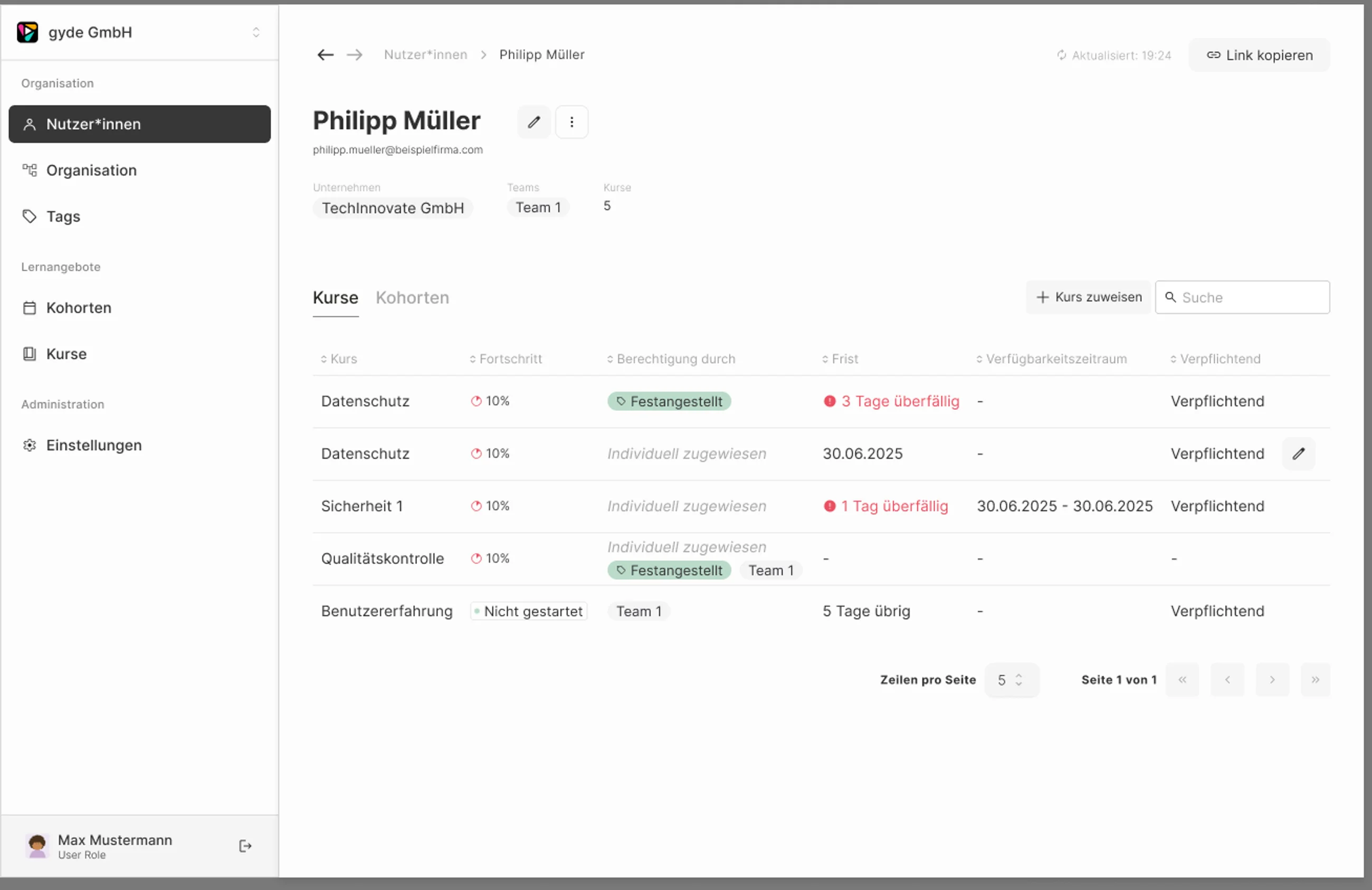Open Nutzer*innen in the sidebar
Viewport: 1372px width, 890px height.
pos(139,124)
